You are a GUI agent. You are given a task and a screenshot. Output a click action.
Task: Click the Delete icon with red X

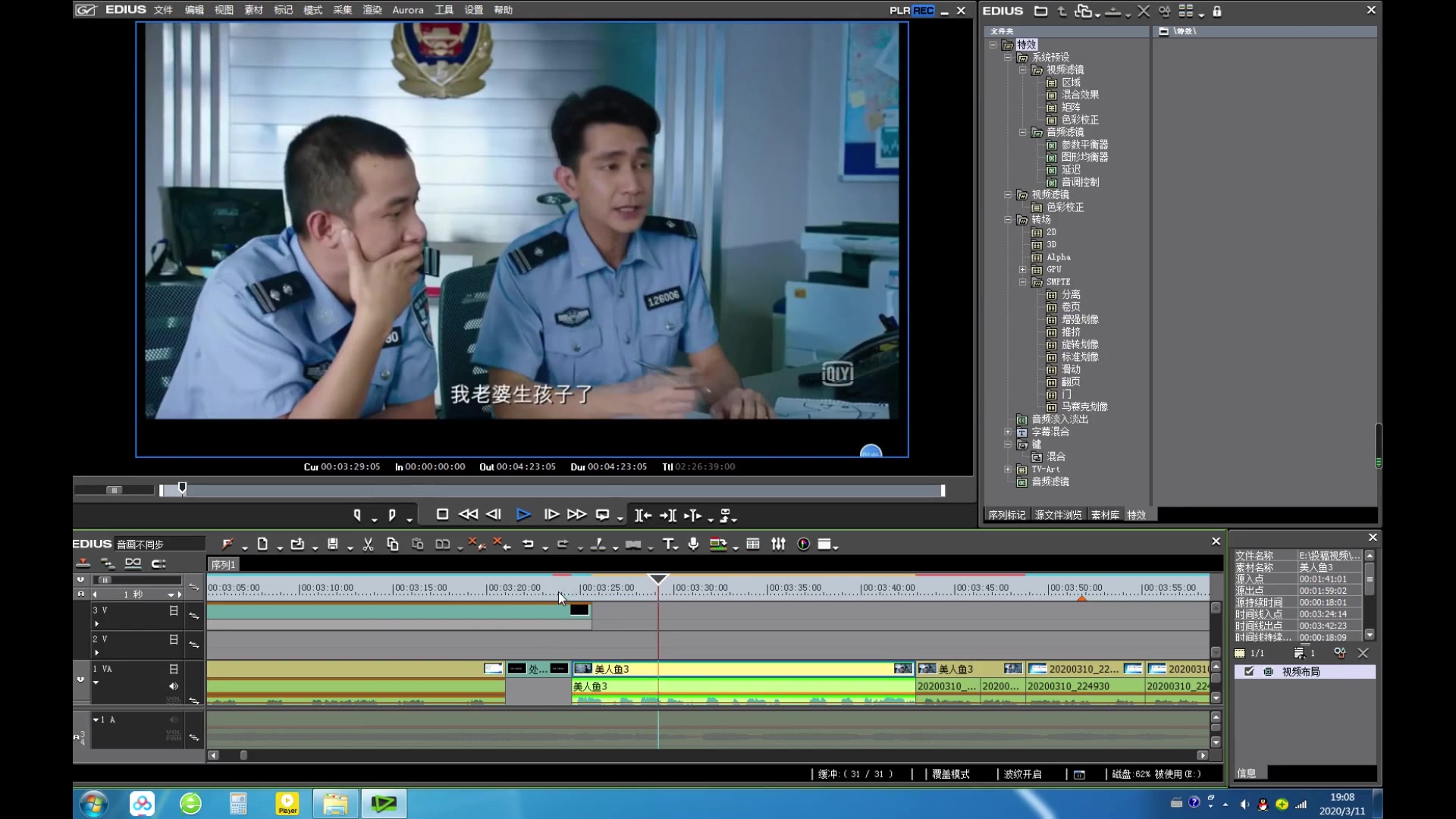(x=475, y=544)
